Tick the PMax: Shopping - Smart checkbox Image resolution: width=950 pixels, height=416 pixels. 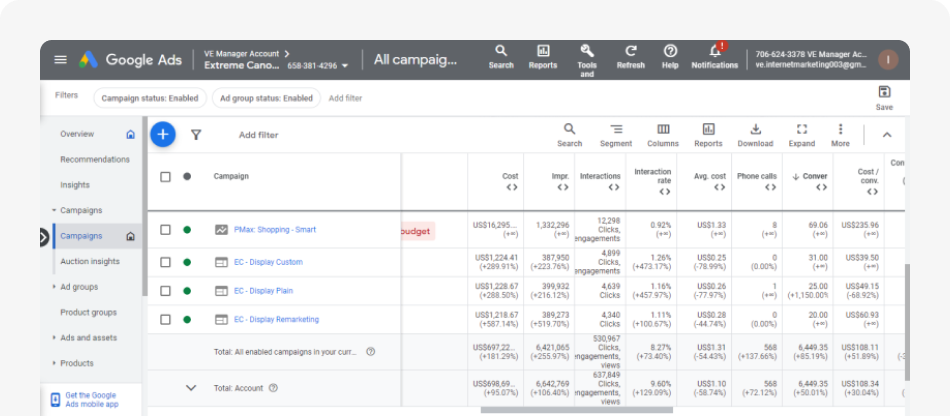165,230
